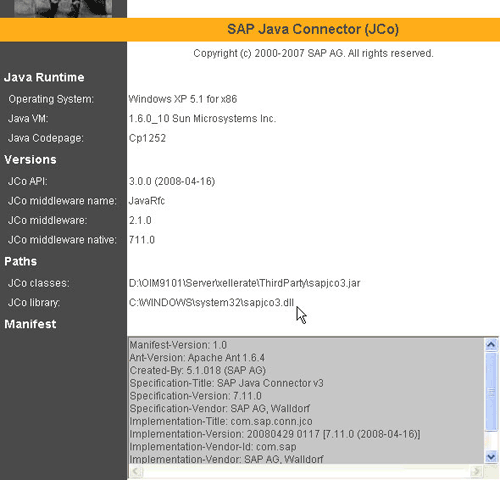Click the Created-By: 5.1.018 (SAP AG) line

(x=198, y=370)
